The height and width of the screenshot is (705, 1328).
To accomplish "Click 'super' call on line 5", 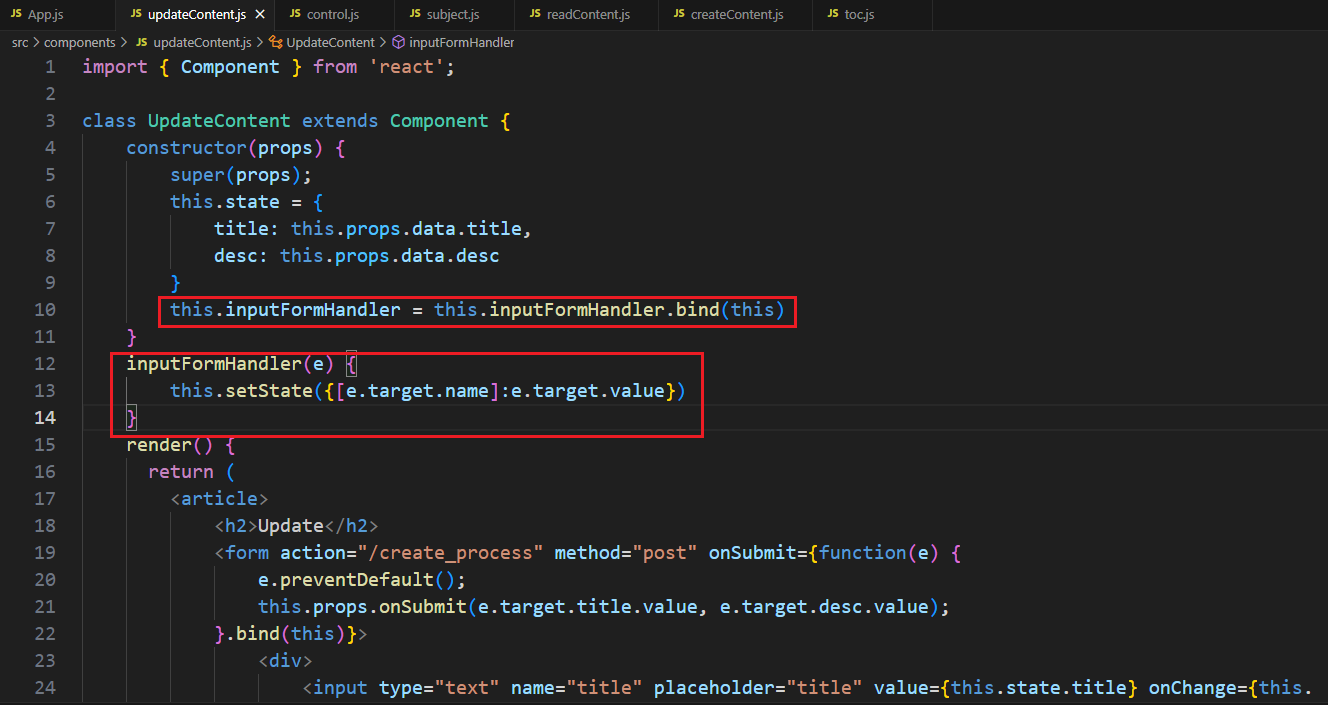I will point(197,175).
